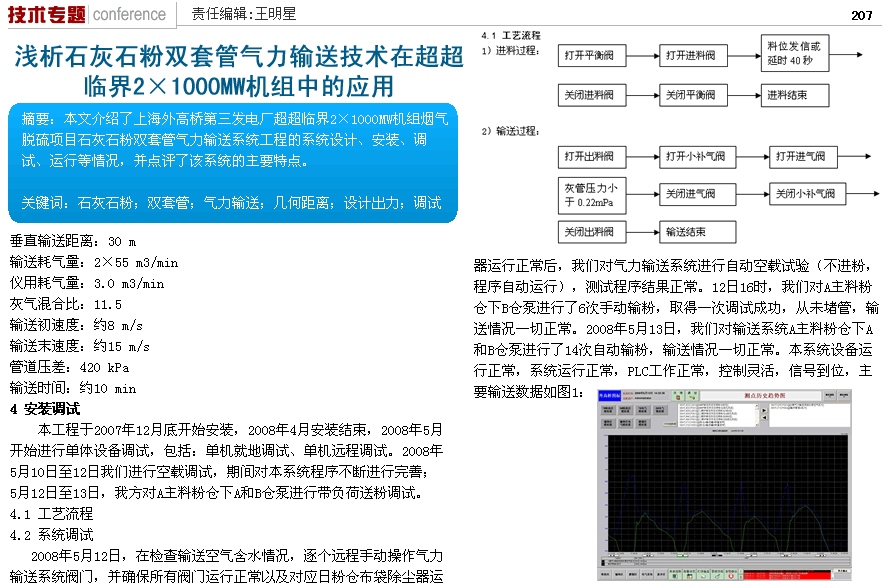Click the 打开小补气阀 flowchart box
This screenshot has height=588, width=888.
click(x=697, y=156)
